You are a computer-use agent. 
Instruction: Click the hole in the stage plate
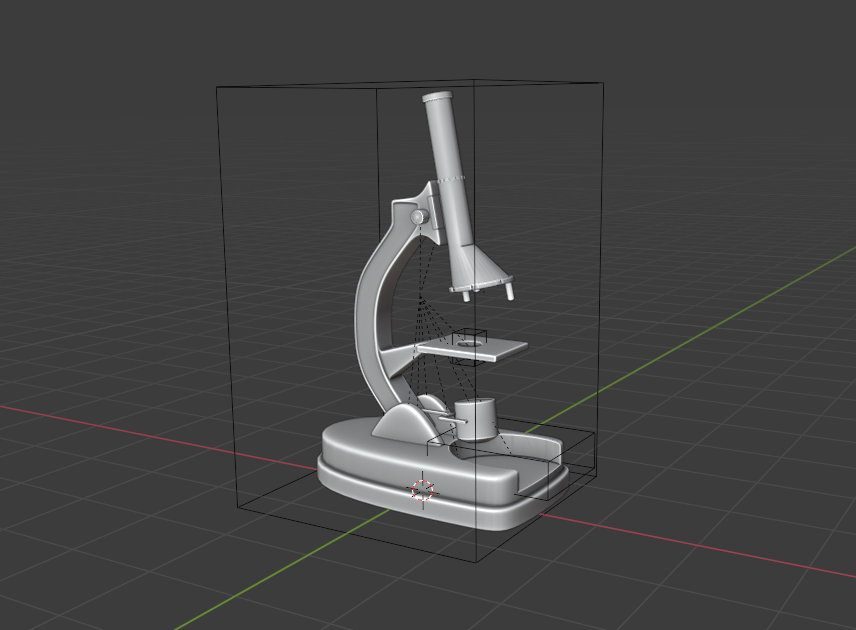tap(467, 343)
